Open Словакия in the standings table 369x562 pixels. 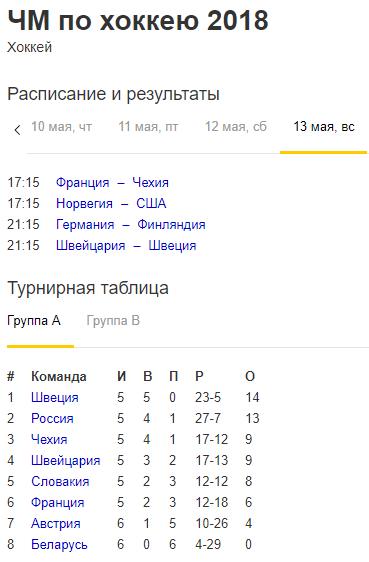point(60,481)
